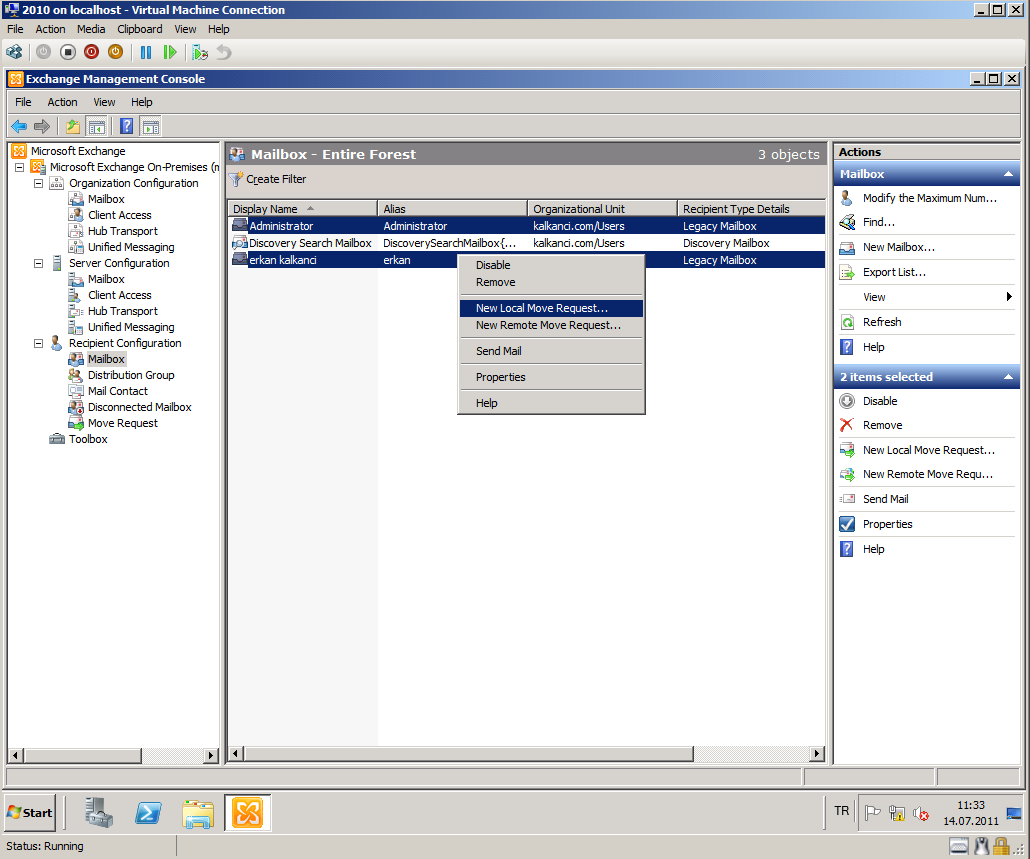This screenshot has width=1030, height=859.
Task: Select the Discovery Search Mailbox row
Action: point(527,243)
